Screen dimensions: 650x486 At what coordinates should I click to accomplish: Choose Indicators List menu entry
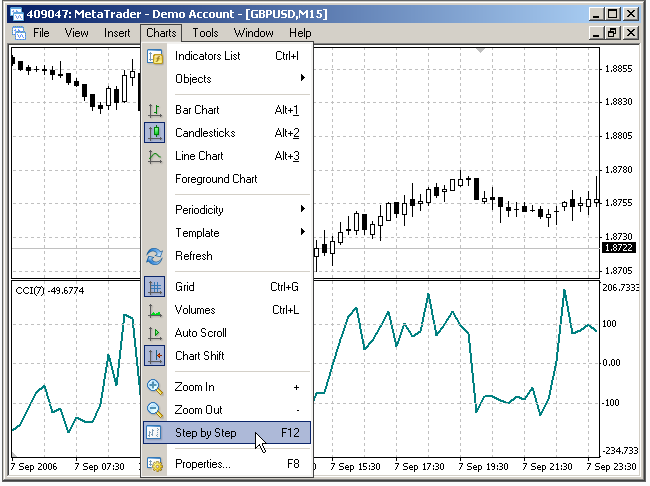click(227, 56)
